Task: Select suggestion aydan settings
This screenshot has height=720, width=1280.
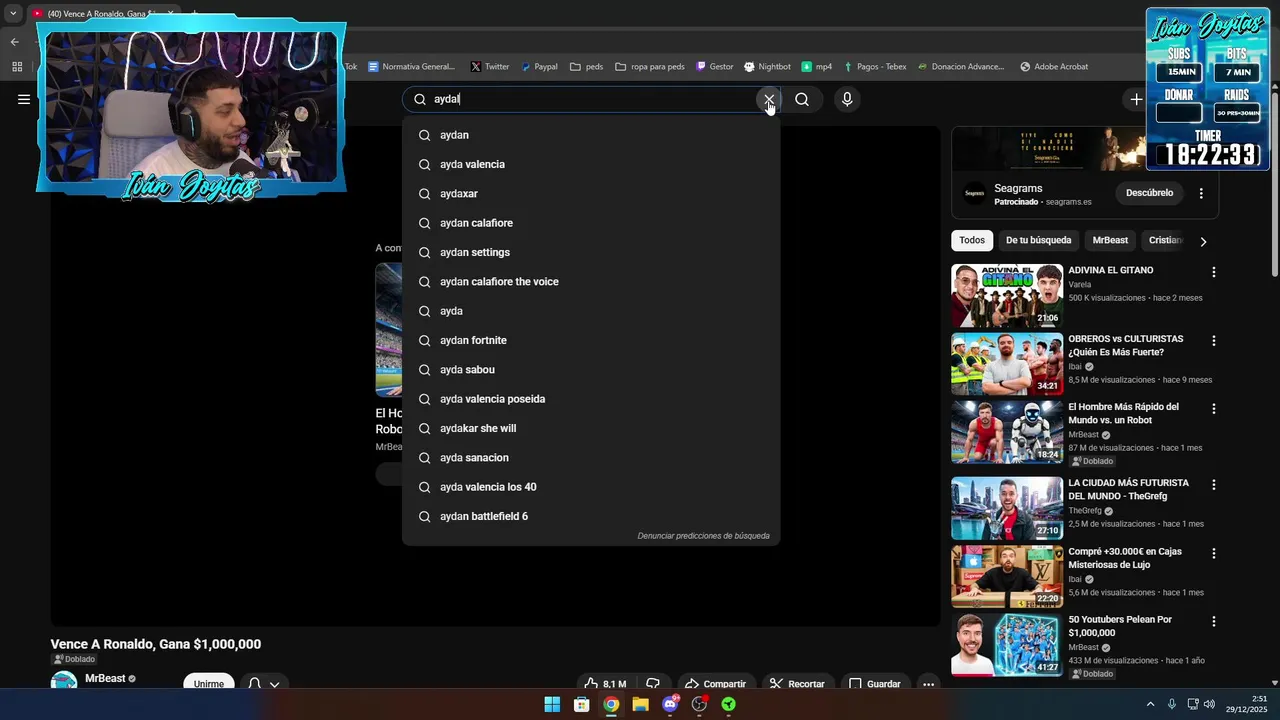Action: click(x=590, y=252)
